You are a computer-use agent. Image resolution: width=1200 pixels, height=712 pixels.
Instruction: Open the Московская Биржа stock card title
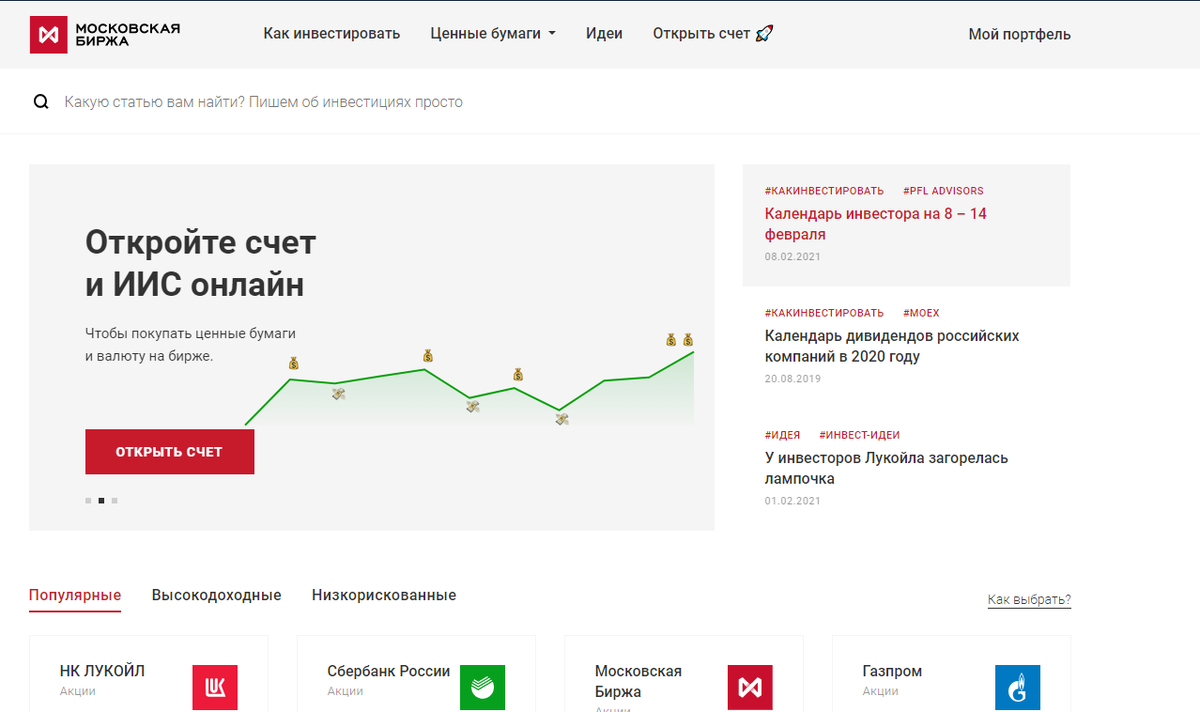click(638, 681)
